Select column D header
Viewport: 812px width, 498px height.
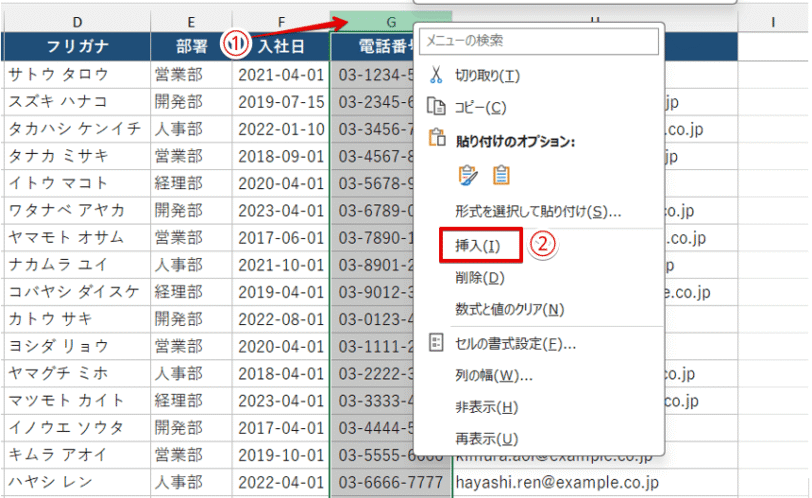pos(77,22)
